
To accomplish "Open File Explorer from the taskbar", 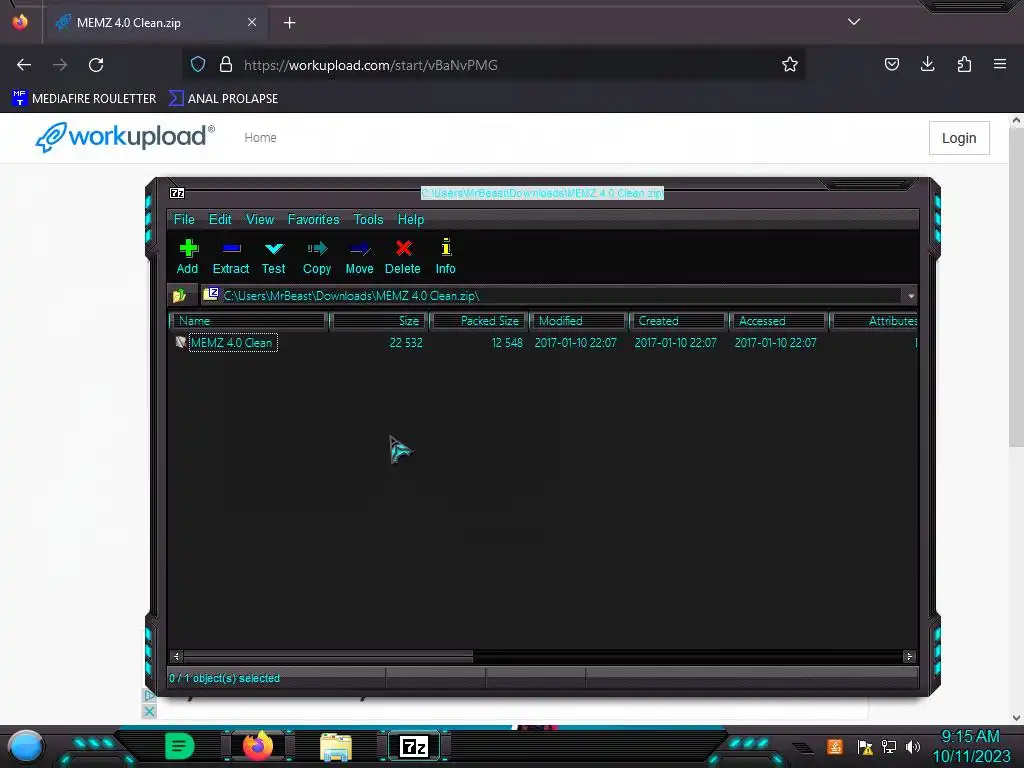I will (x=336, y=747).
